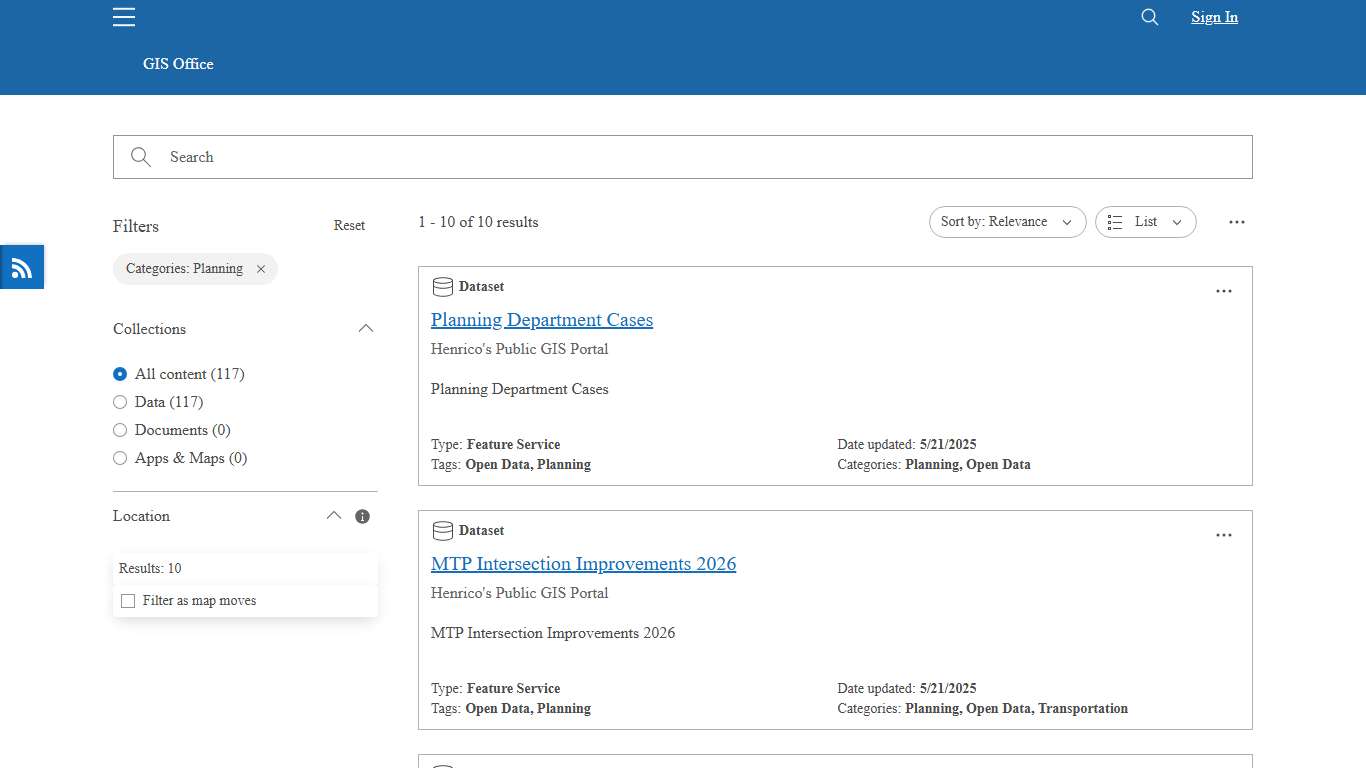Open the Sort by: Relevance dropdown
Viewport: 1366px width, 768px height.
pyautogui.click(x=1007, y=222)
